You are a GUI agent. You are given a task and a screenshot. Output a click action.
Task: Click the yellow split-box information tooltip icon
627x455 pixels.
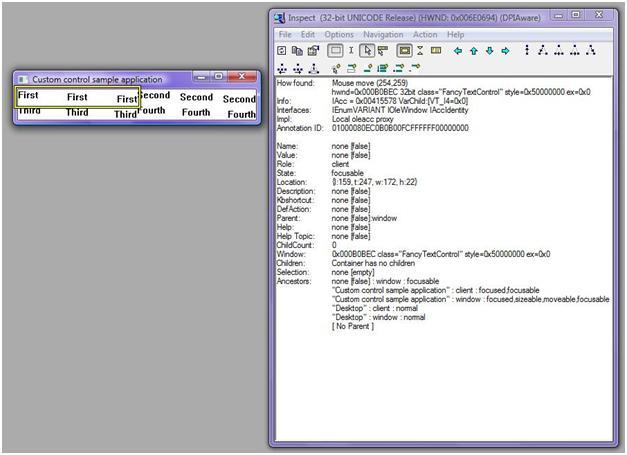pyautogui.click(x=436, y=50)
